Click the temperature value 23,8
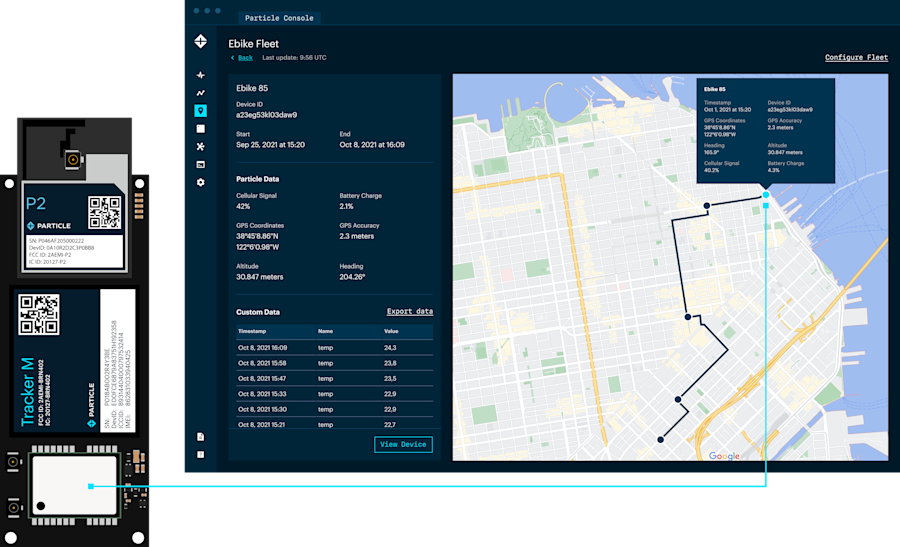 point(390,363)
